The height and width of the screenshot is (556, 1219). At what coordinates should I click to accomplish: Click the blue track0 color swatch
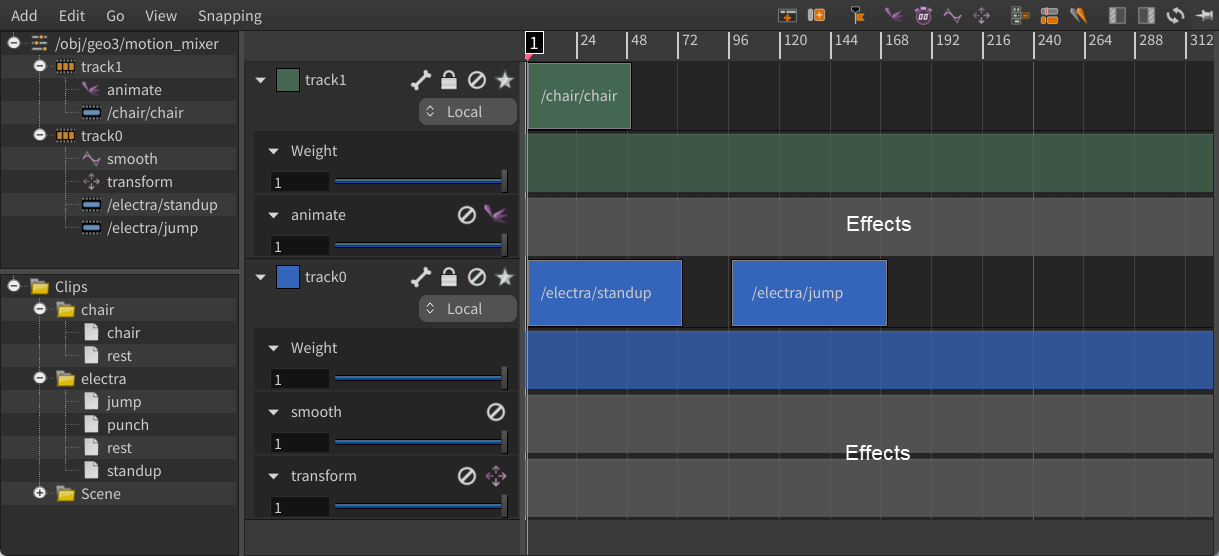click(x=288, y=277)
